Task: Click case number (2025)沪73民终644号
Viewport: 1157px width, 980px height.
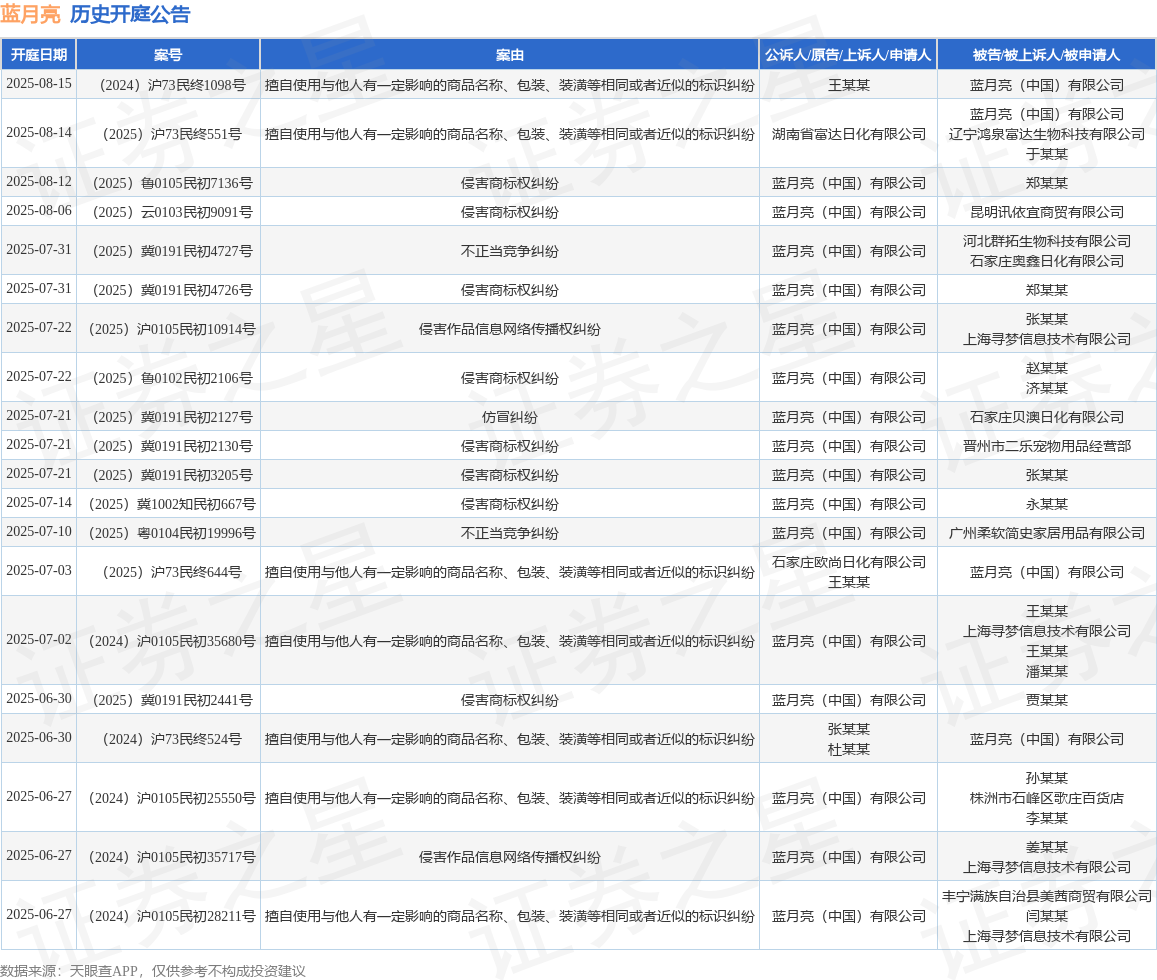Action: 167,572
